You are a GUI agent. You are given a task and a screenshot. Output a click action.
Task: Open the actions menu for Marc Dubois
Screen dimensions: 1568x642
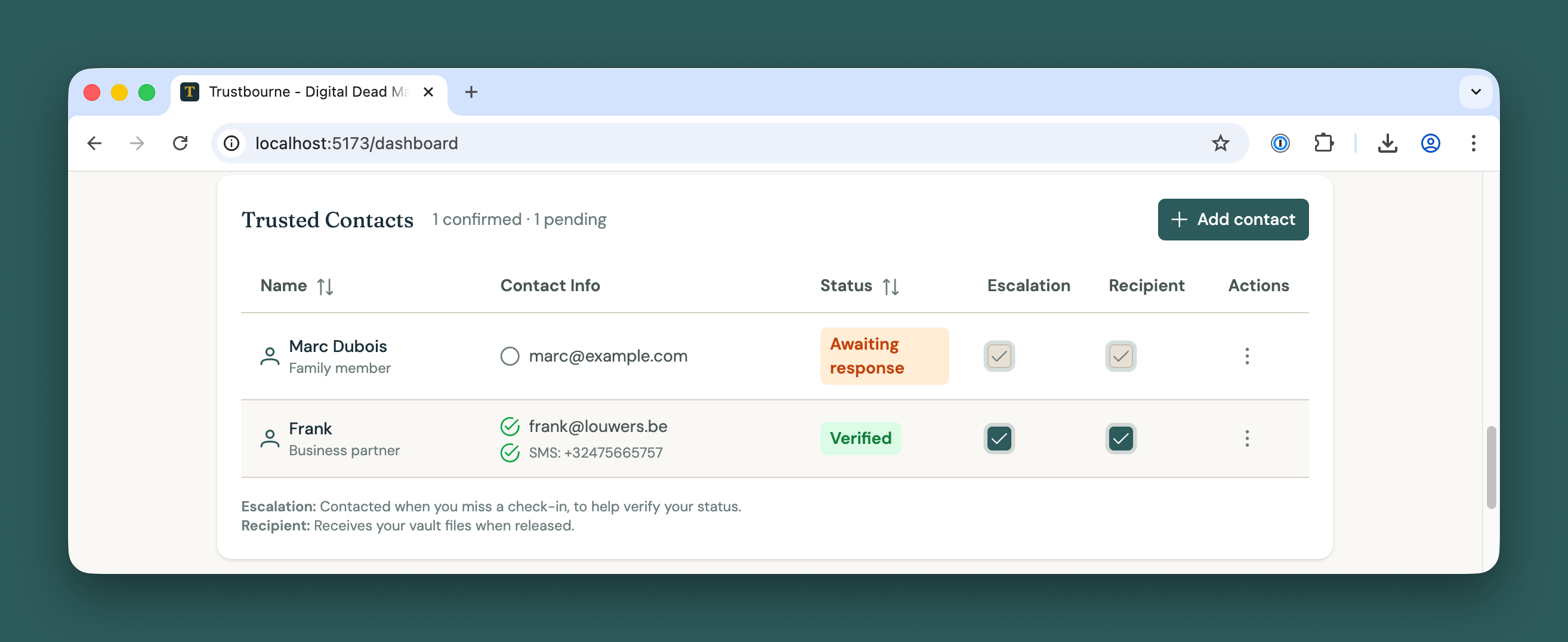(1246, 356)
